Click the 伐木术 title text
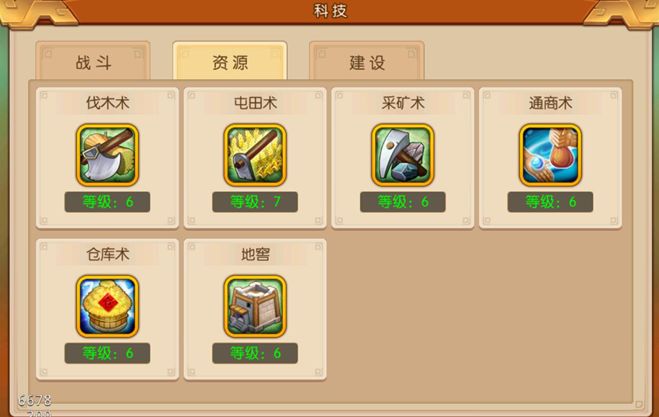Screen dimensions: 659x417 click(108, 103)
